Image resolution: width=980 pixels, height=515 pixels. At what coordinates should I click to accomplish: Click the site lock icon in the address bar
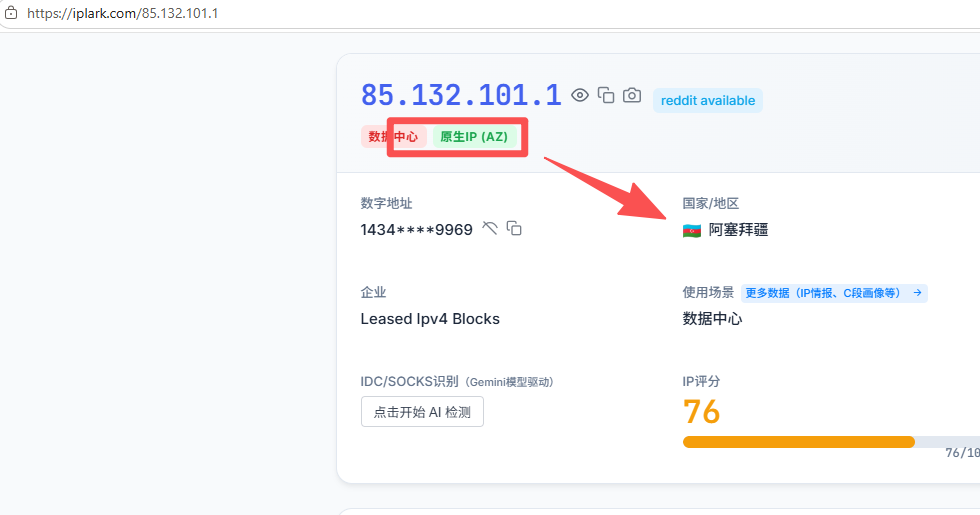(x=11, y=12)
